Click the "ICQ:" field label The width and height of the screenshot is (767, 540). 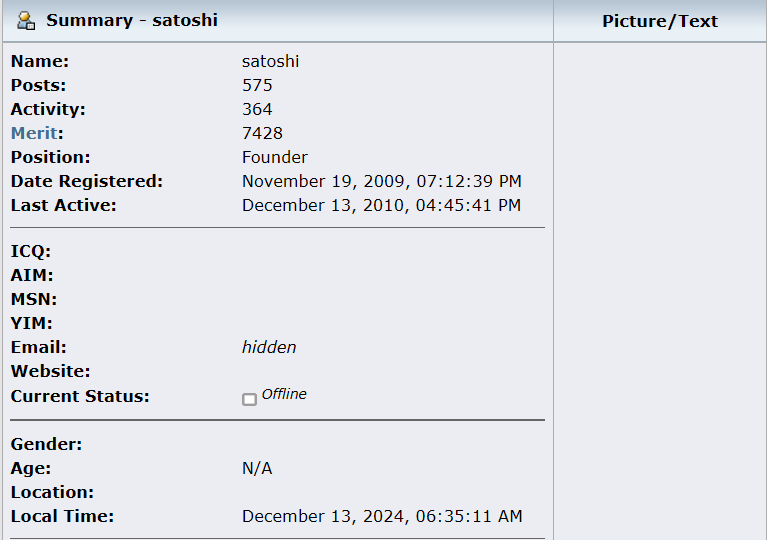click(x=31, y=251)
